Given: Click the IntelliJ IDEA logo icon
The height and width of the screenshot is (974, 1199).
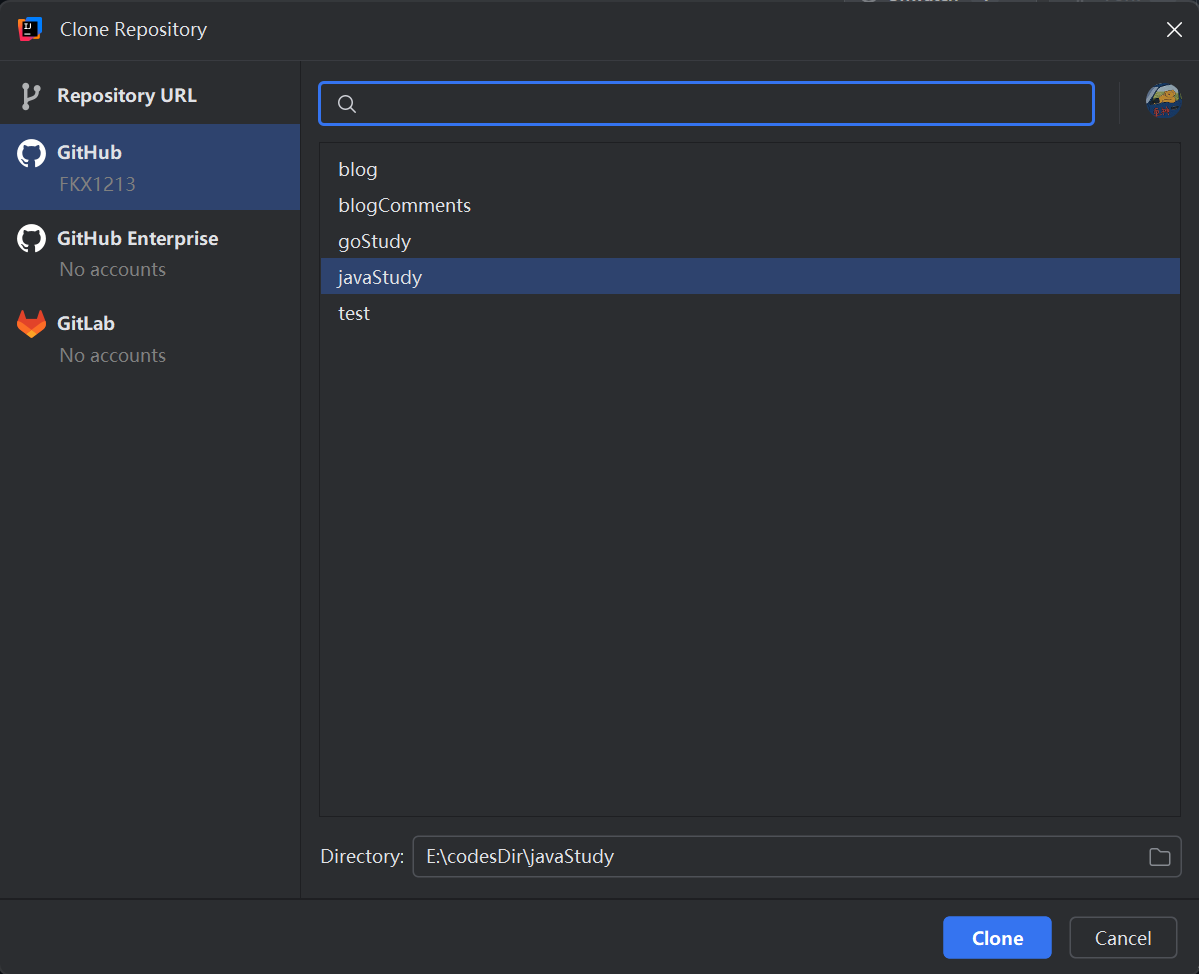Looking at the screenshot, I should click(29, 29).
